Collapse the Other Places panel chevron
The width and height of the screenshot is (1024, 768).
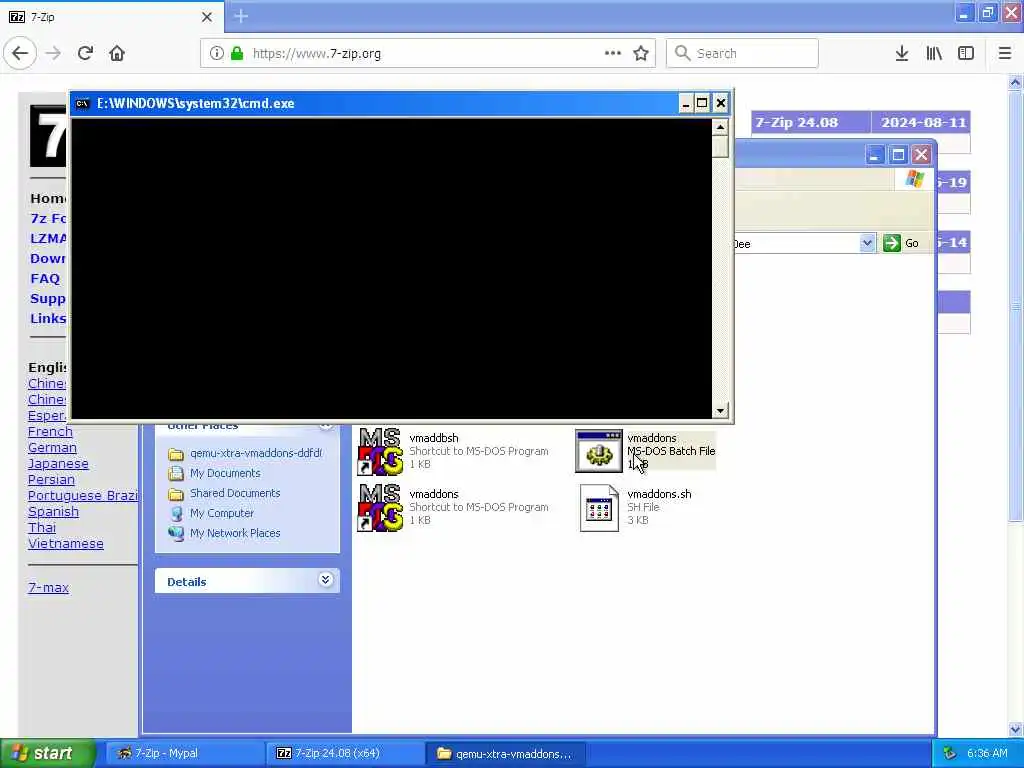click(325, 427)
